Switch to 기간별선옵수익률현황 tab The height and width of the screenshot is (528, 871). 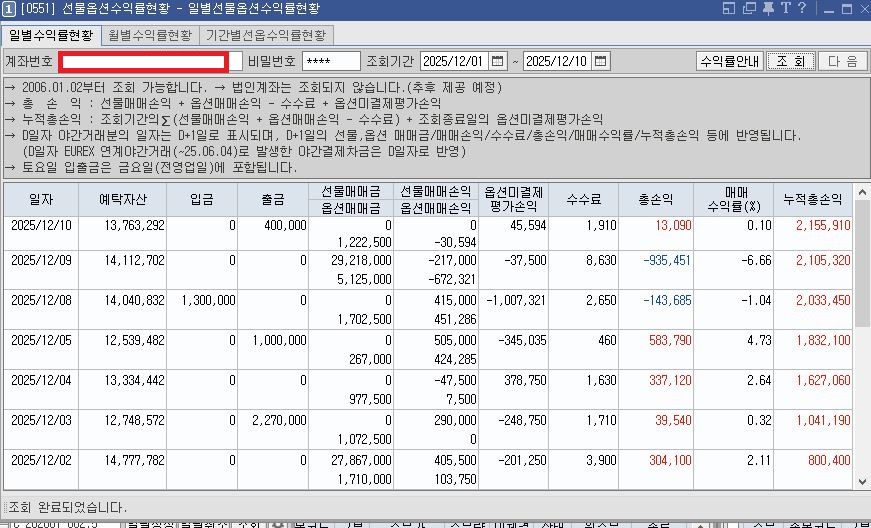pyautogui.click(x=266, y=35)
